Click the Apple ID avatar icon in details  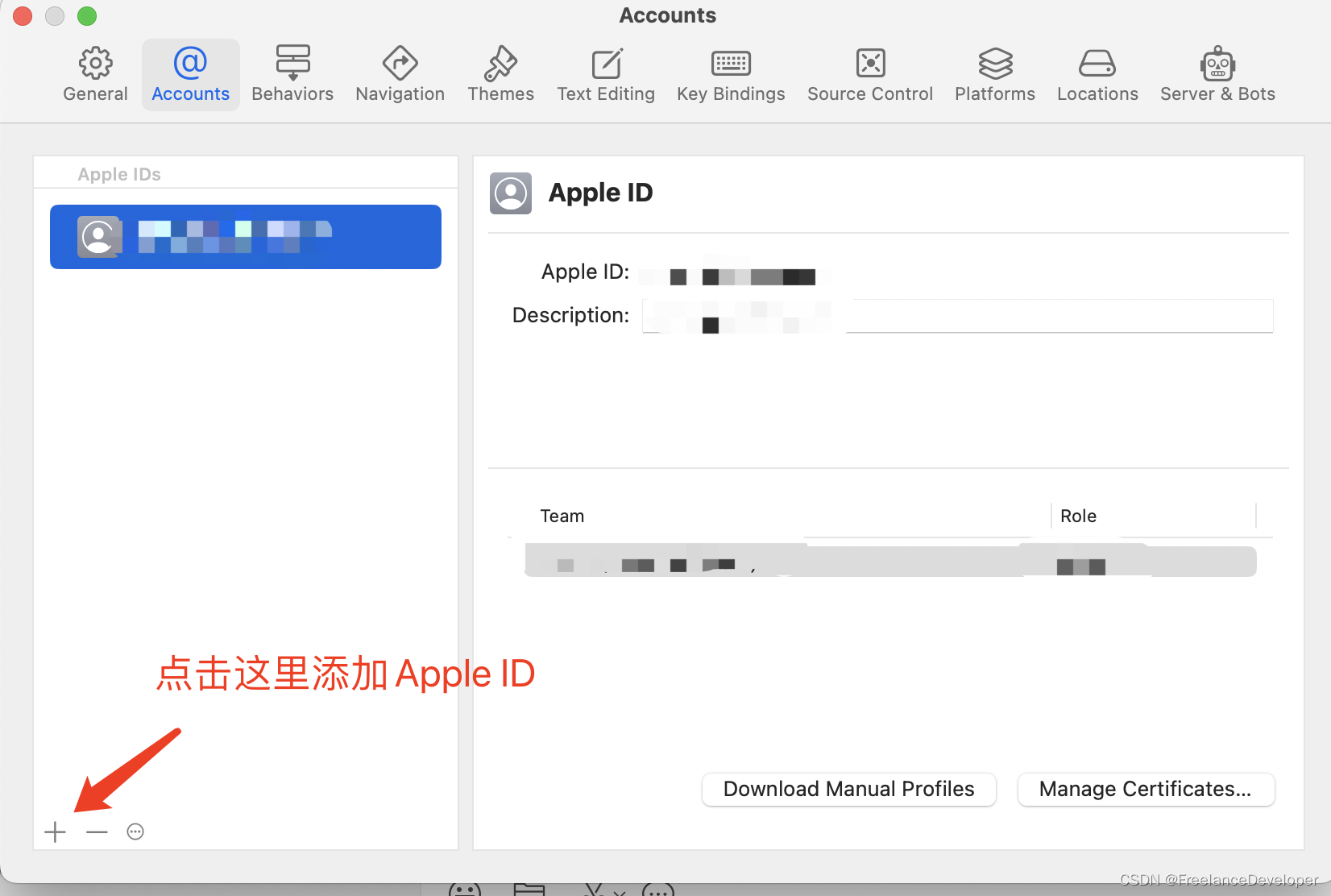pos(511,193)
